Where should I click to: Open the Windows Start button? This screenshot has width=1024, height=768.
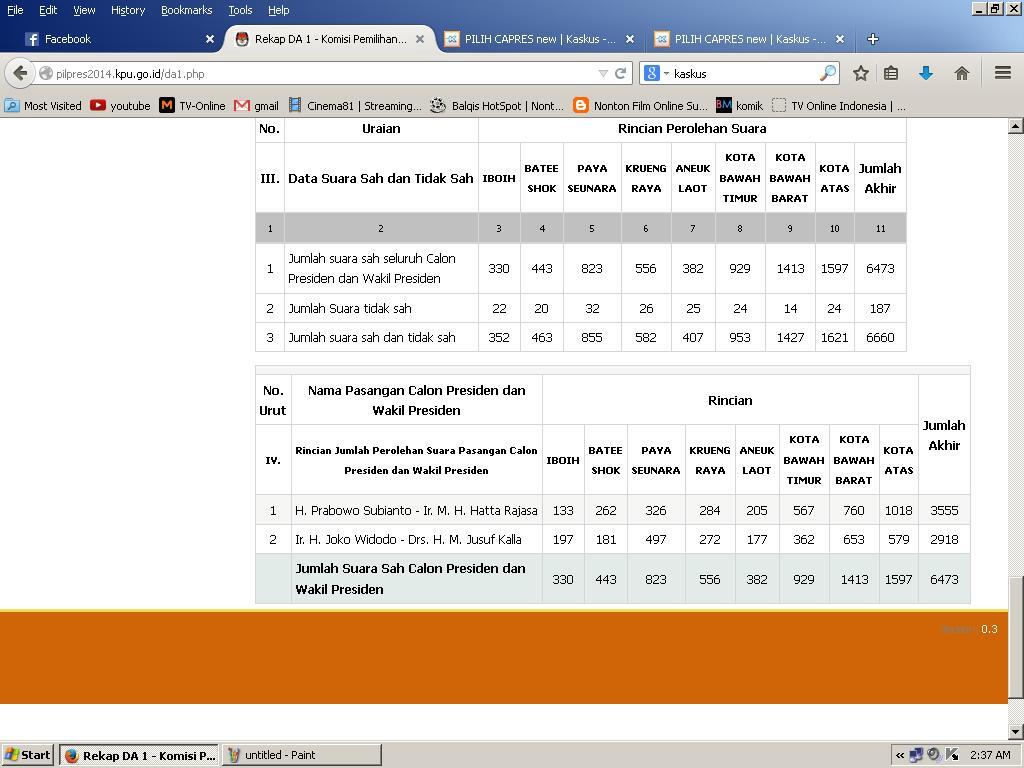point(28,755)
